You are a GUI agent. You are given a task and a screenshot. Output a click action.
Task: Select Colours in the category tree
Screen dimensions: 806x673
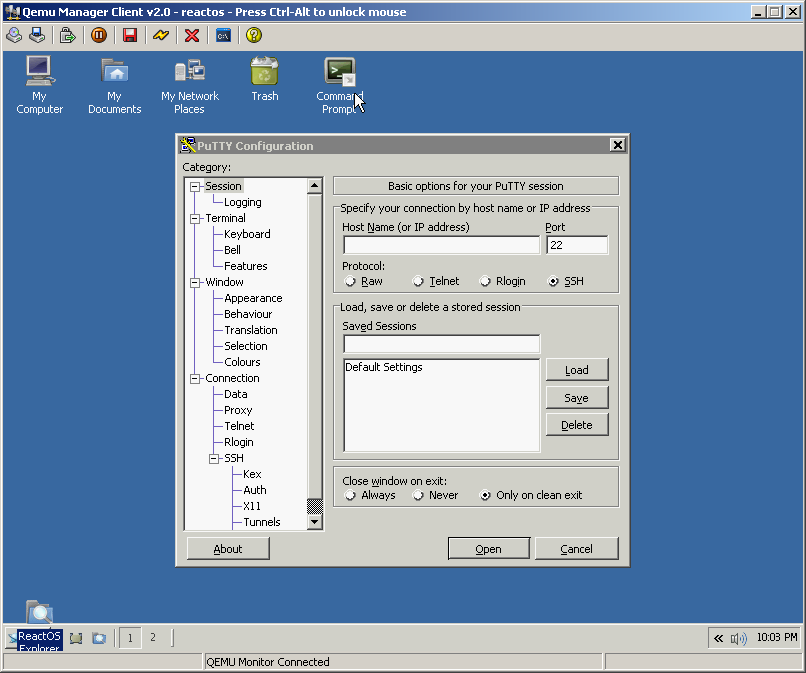pyautogui.click(x=242, y=362)
